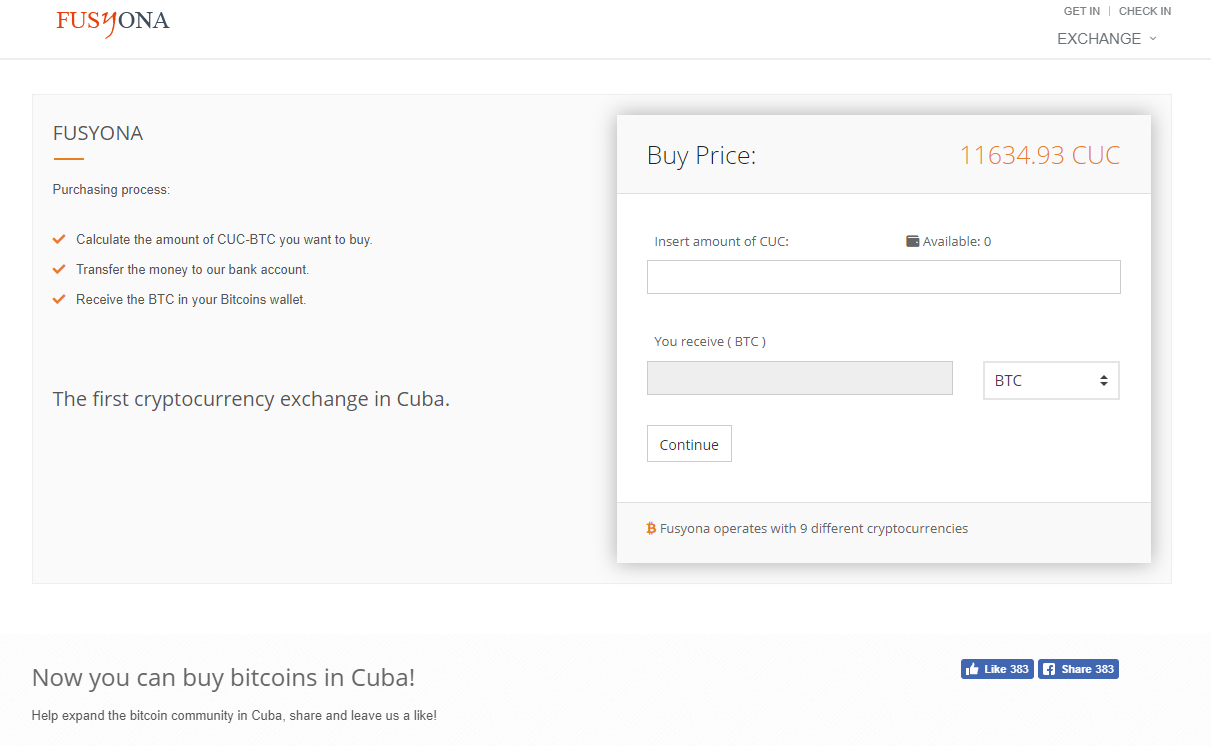
Task: Click checkmark beside 'Calculate the amount' step
Action: click(59, 240)
